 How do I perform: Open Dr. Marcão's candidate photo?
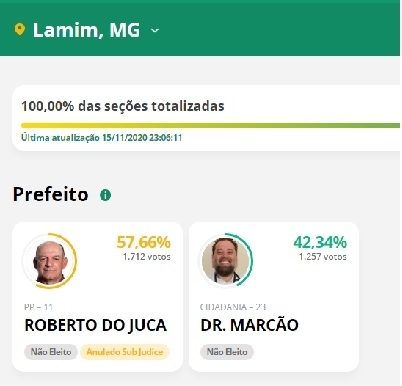pos(226,260)
